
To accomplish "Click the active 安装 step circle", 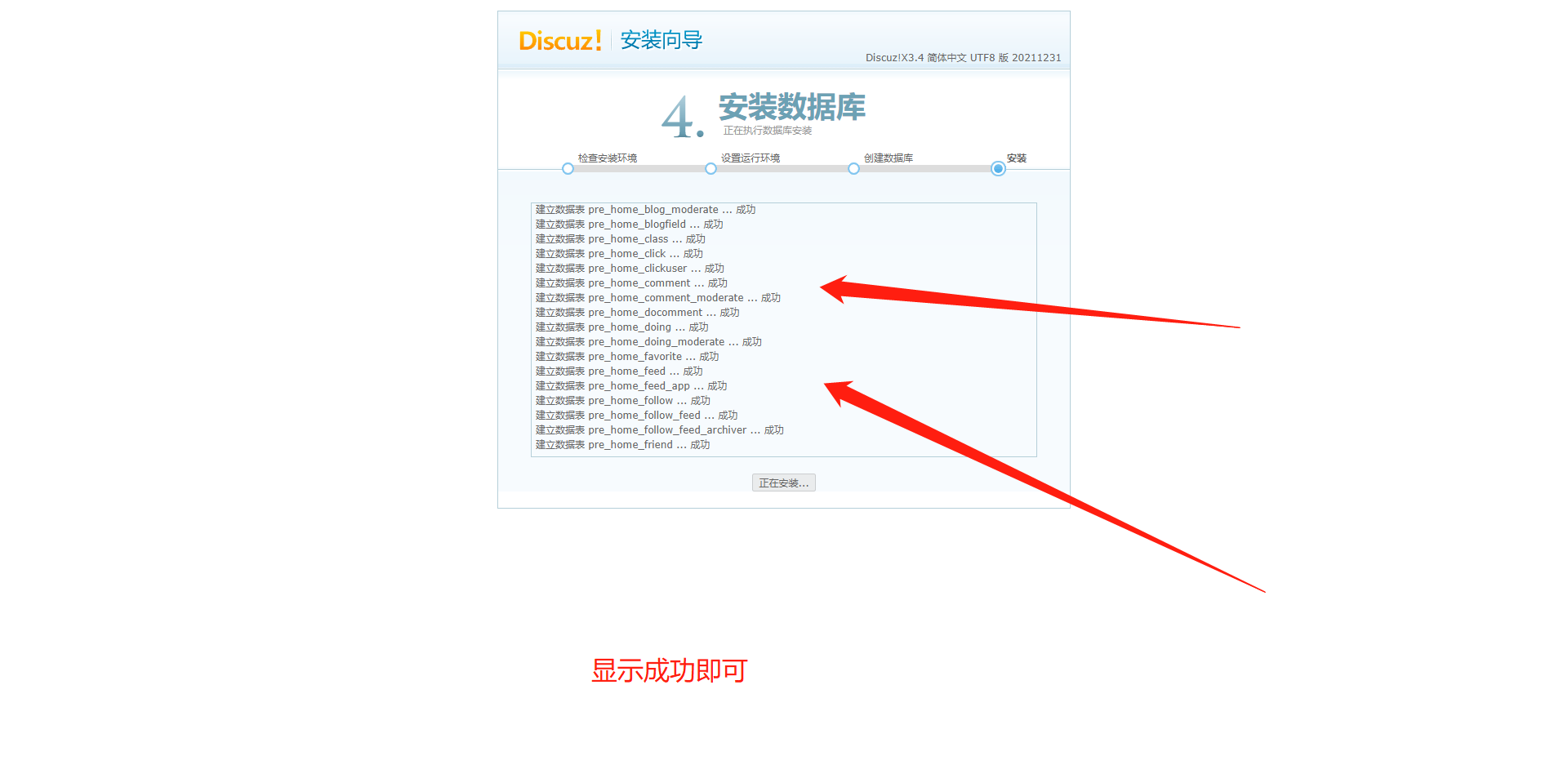I will [998, 169].
